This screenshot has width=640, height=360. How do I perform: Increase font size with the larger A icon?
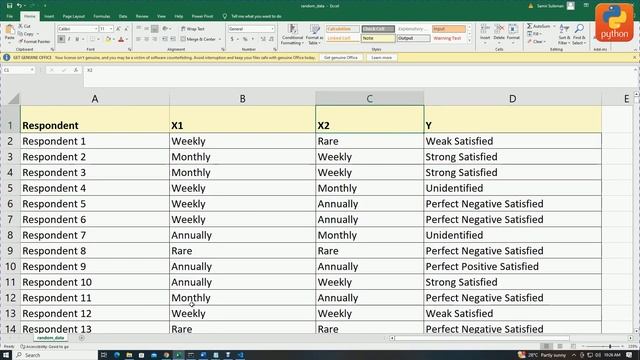118,29
